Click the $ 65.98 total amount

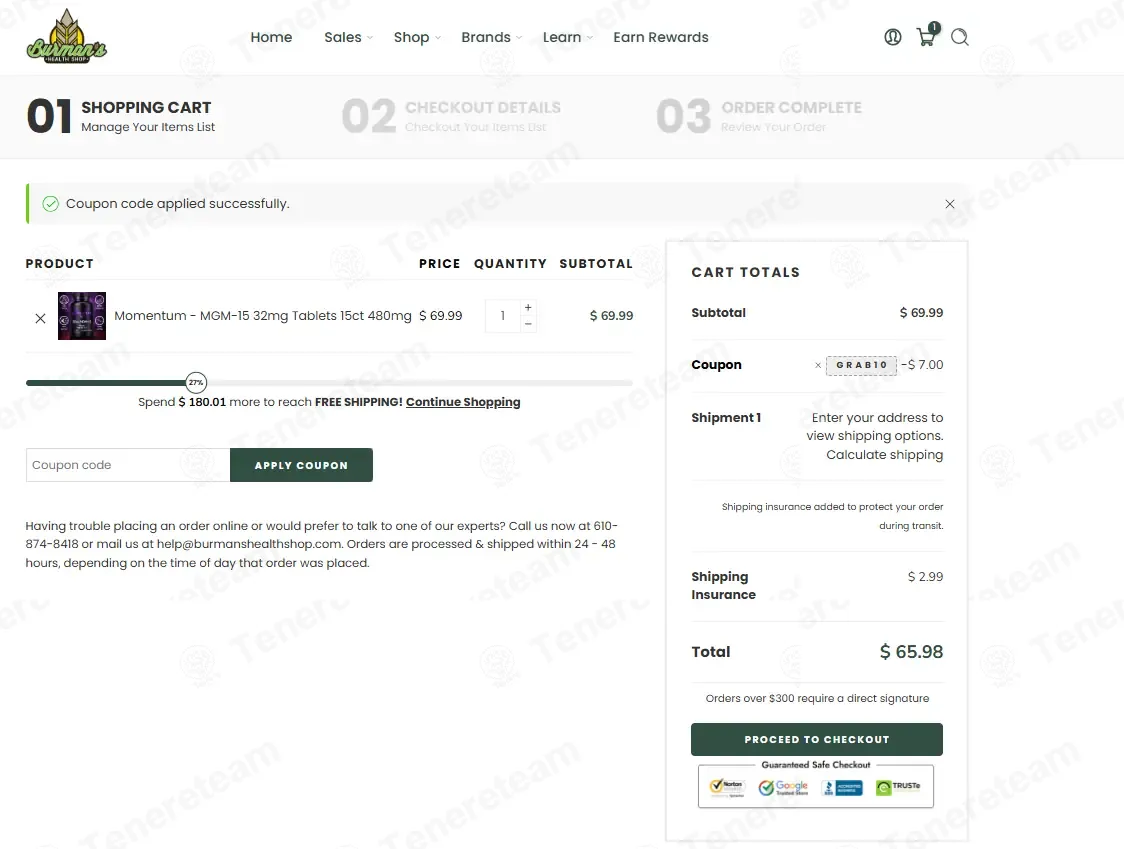coord(911,652)
